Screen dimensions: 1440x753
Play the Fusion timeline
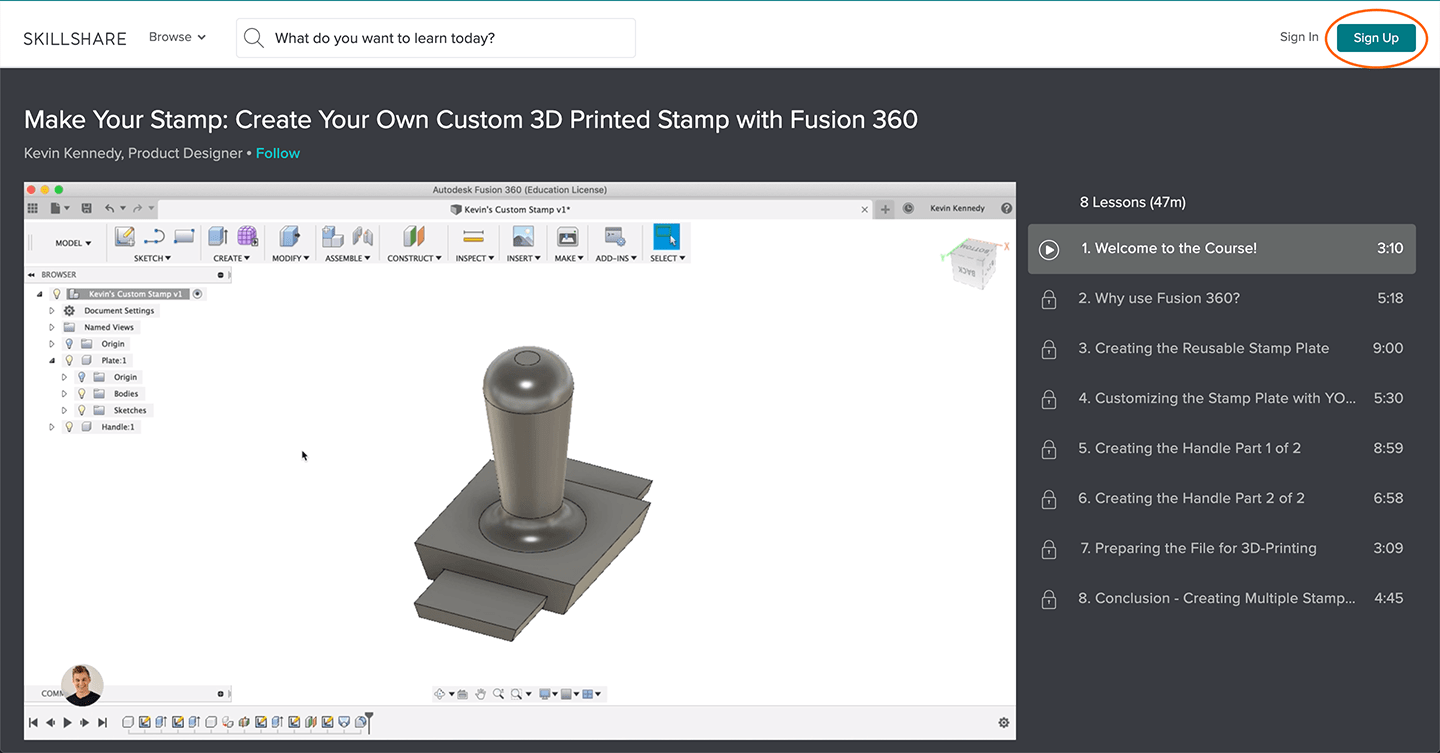[x=68, y=722]
